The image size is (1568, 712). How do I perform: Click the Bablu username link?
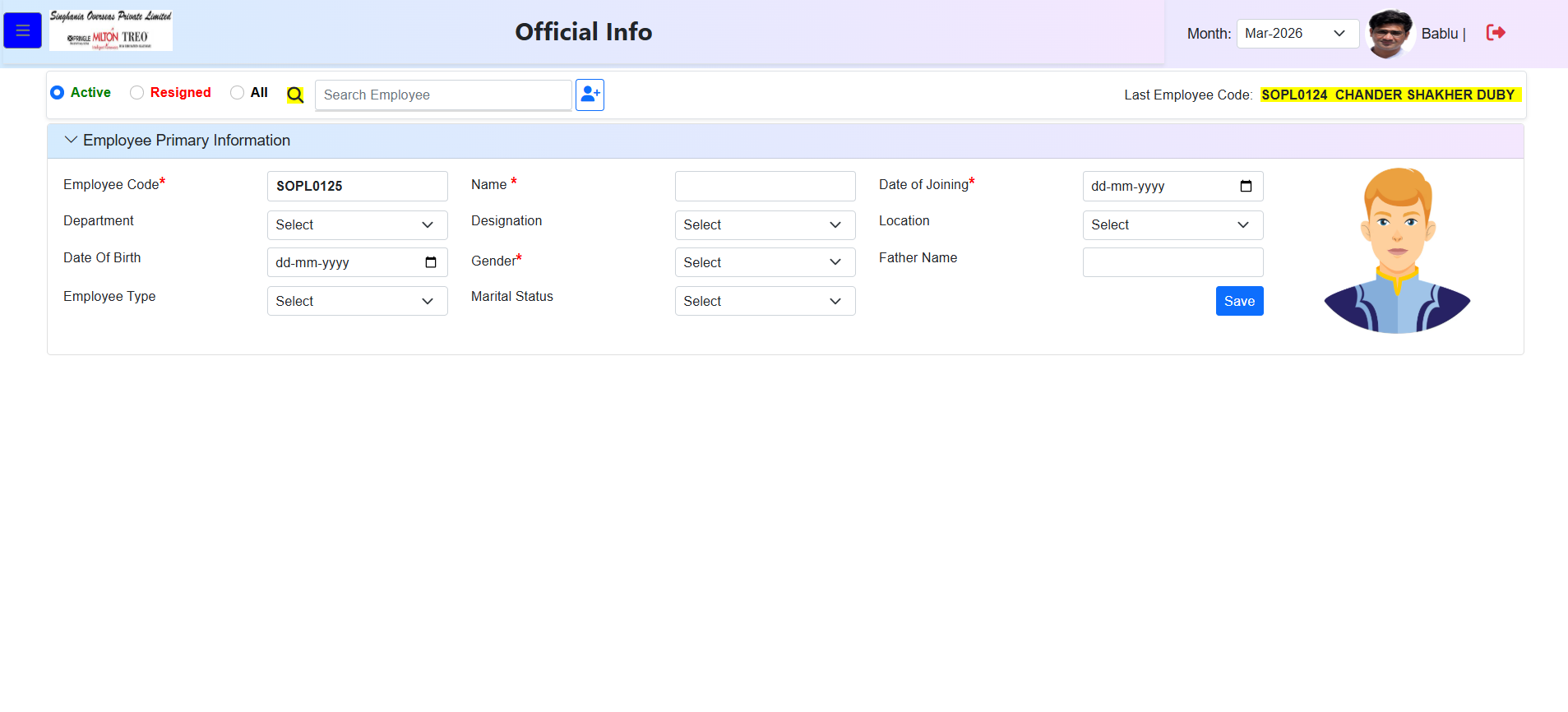pyautogui.click(x=1440, y=34)
